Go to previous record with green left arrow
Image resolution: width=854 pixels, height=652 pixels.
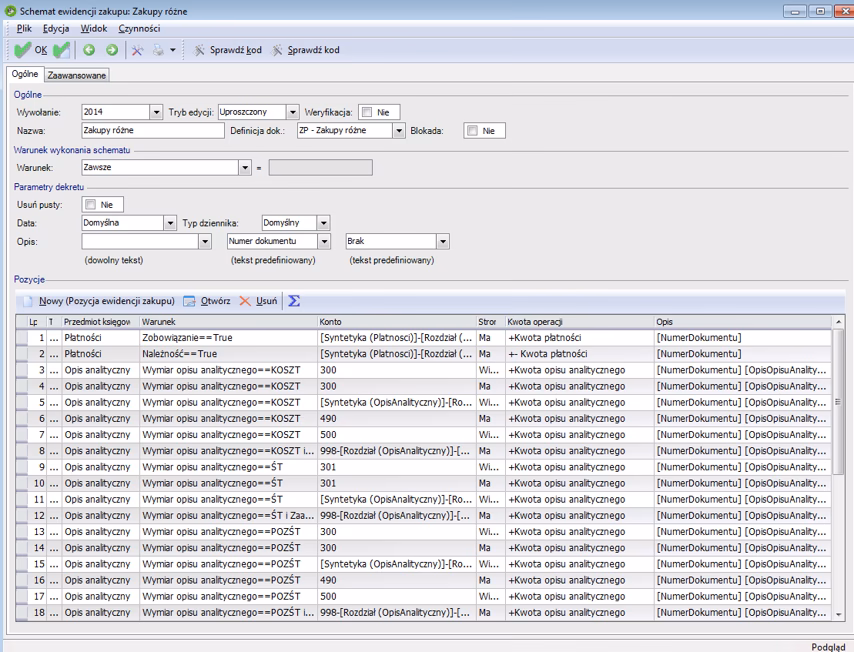pyautogui.click(x=89, y=50)
